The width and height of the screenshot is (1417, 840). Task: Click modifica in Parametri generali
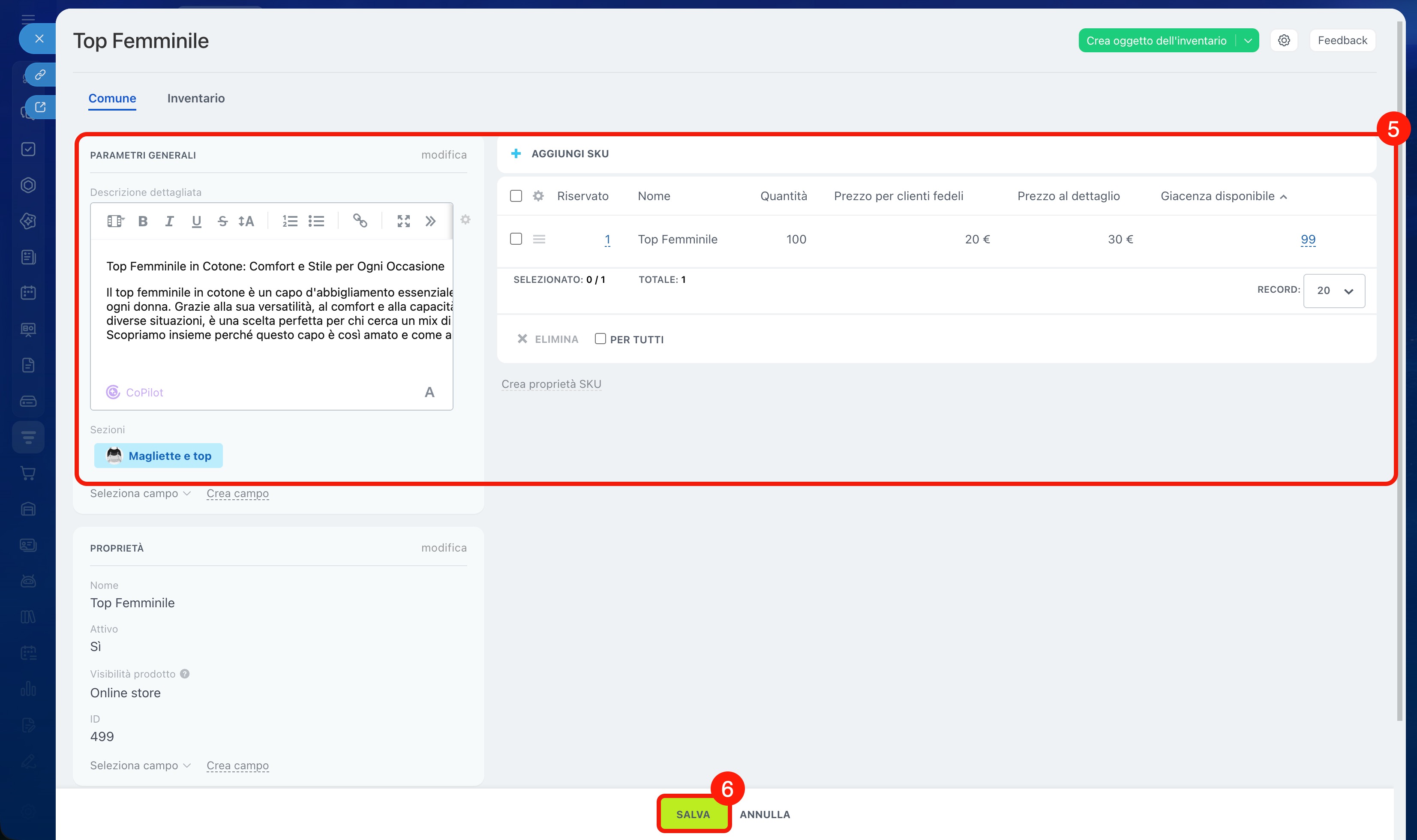(444, 155)
